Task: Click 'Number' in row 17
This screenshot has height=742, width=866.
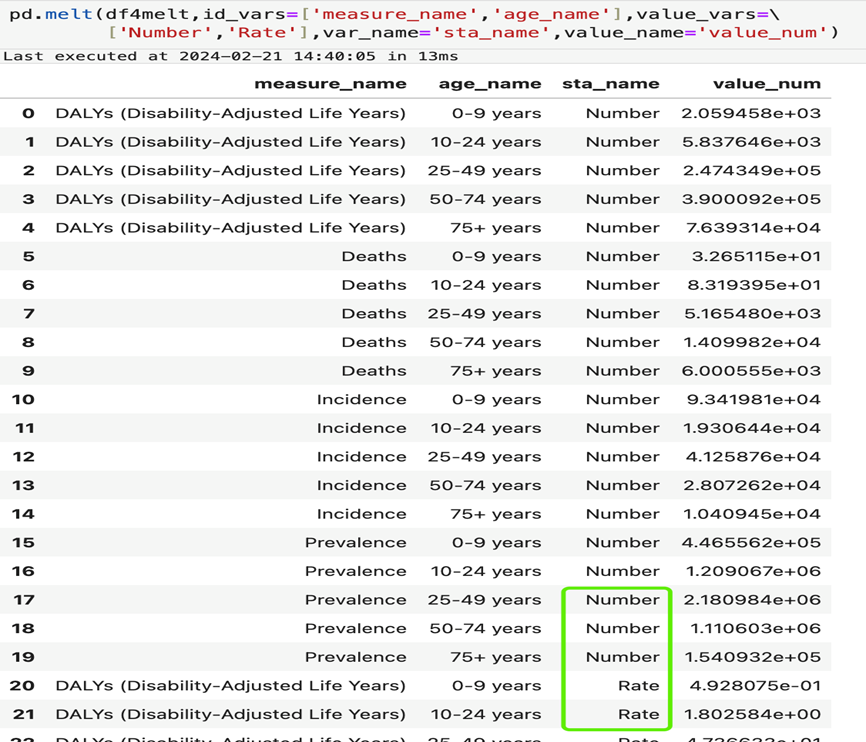Action: [623, 601]
